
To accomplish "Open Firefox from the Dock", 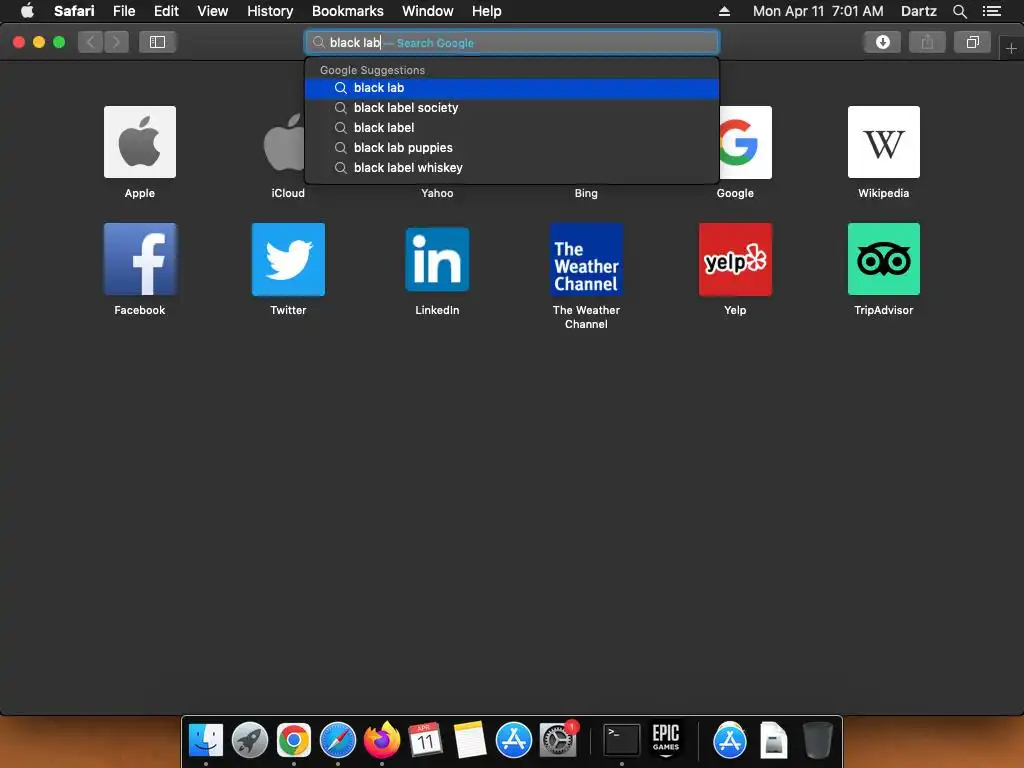I will pyautogui.click(x=382, y=740).
